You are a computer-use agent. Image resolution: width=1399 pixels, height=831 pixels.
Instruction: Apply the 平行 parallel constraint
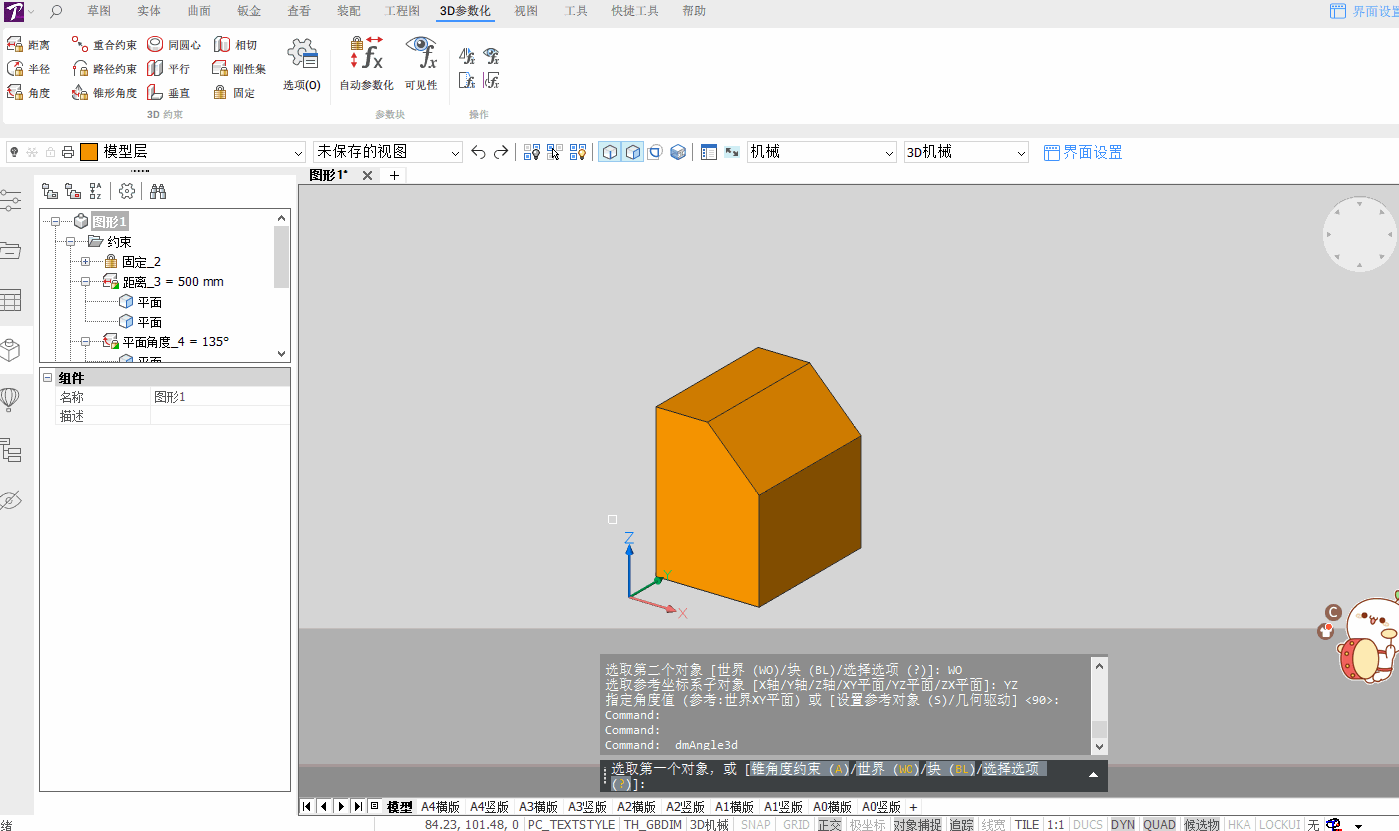click(169, 69)
